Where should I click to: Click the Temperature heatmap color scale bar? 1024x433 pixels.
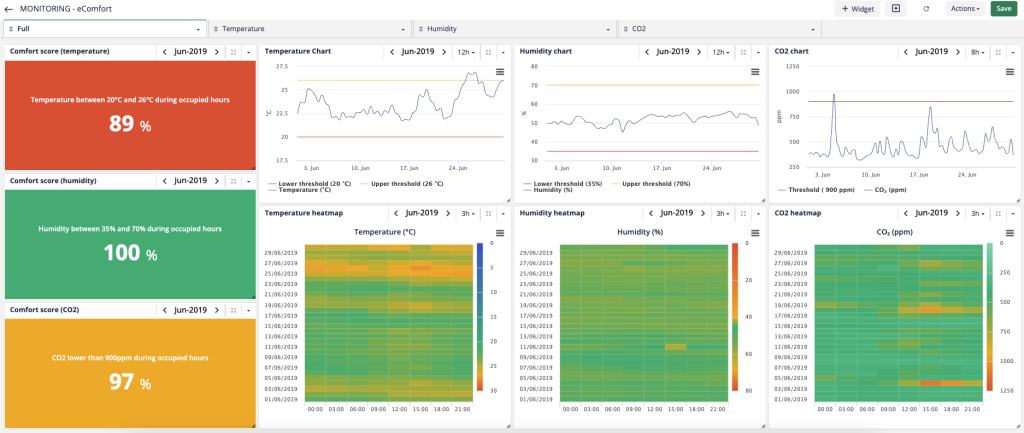click(479, 317)
